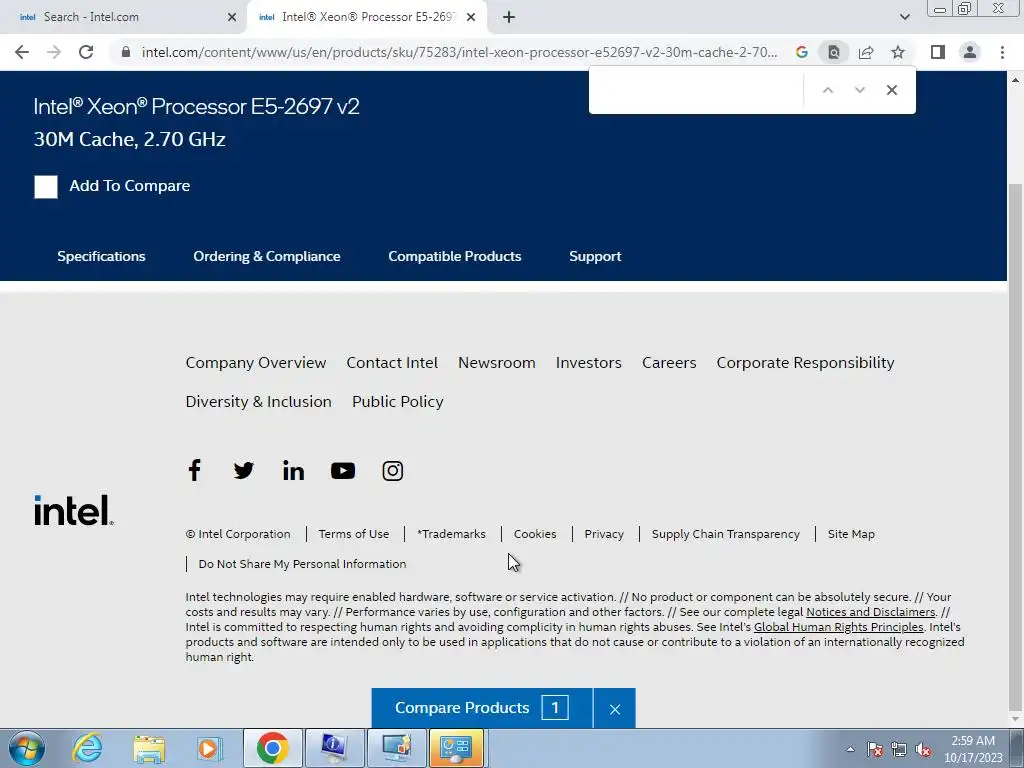
Task: Go back to previous page
Action: tap(22, 52)
